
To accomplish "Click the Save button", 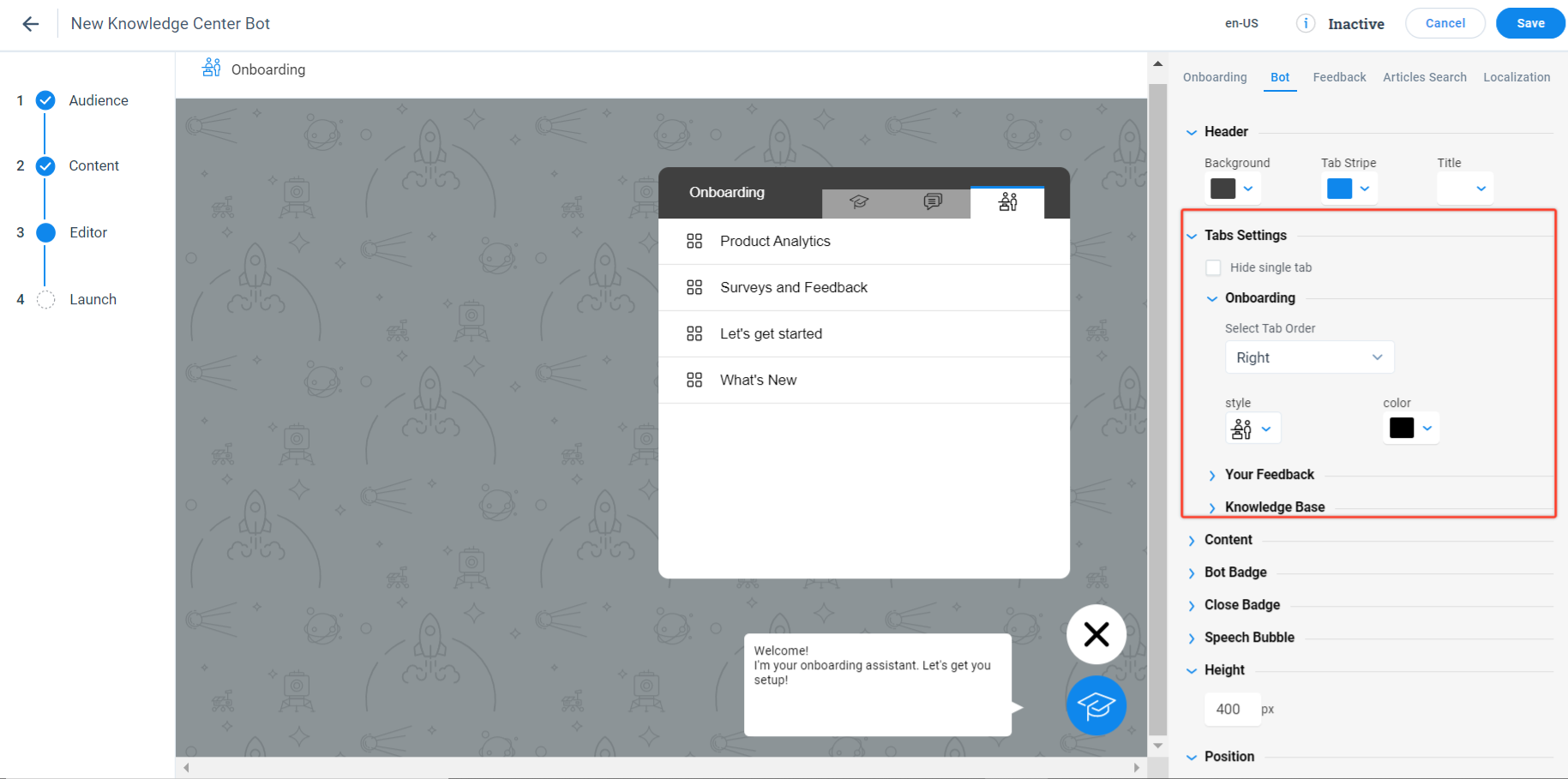I will 1530,23.
